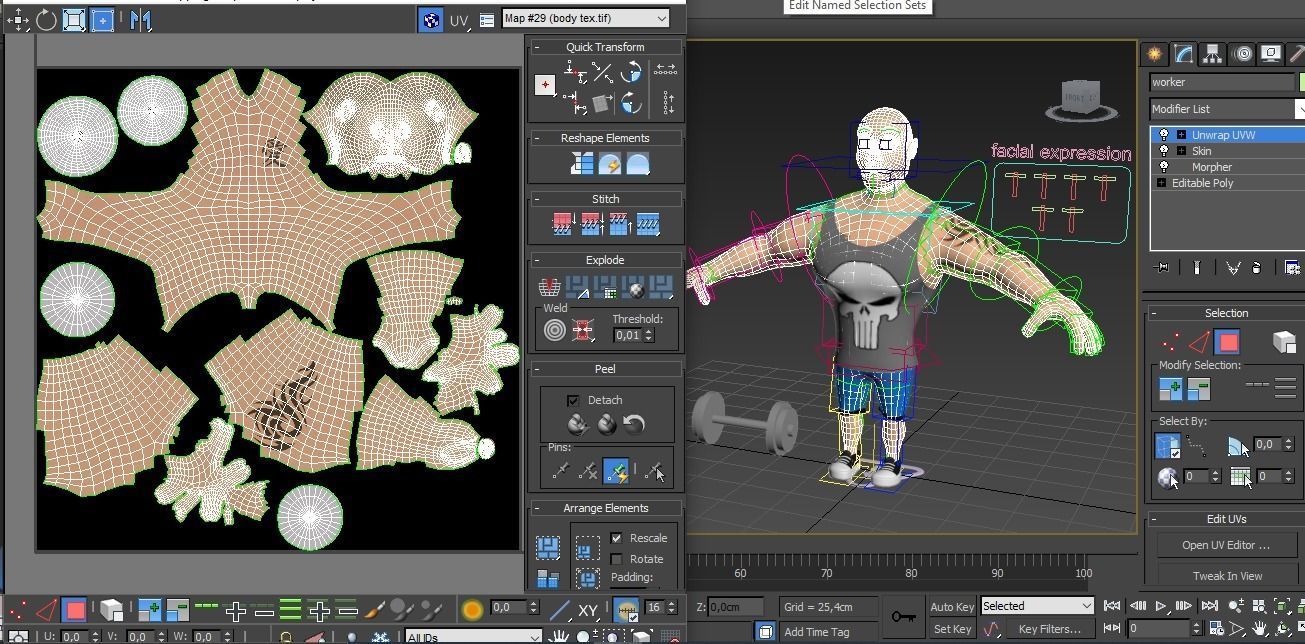Viewport: 1305px width, 644px height.
Task: Click Relax Until Flat in Reshape Elements
Action: [609, 163]
